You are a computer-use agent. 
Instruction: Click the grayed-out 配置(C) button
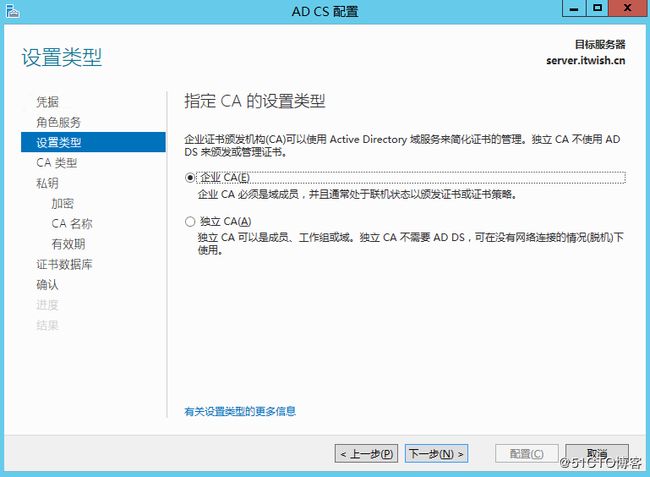tap(526, 454)
